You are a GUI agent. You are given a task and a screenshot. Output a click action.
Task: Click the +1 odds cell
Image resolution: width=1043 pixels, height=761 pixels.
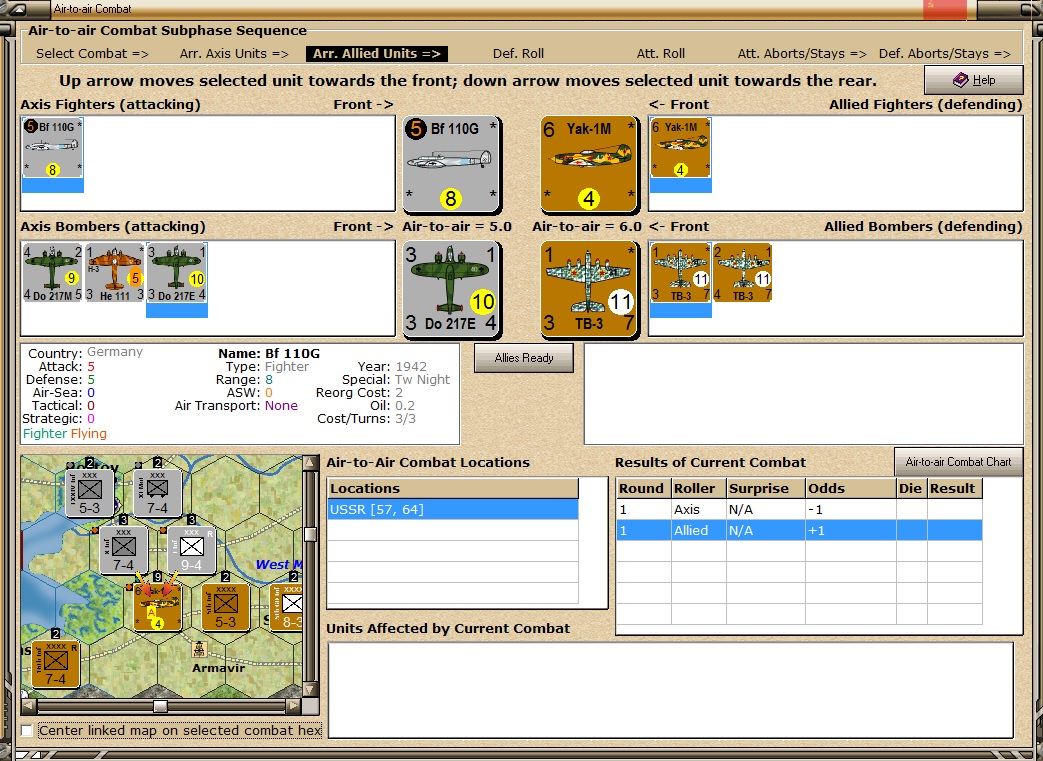click(x=851, y=530)
